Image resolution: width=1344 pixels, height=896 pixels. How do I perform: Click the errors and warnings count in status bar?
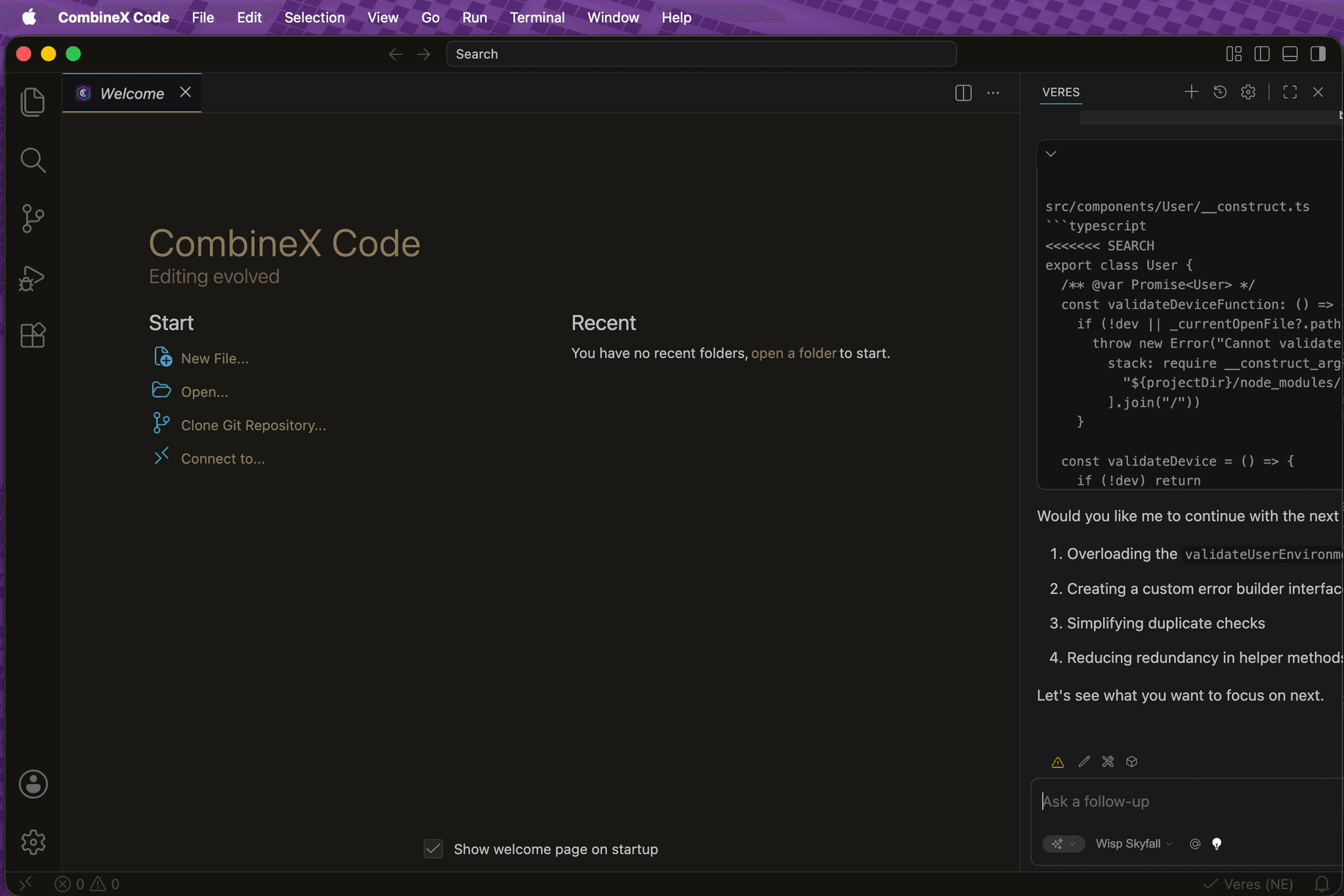[x=87, y=884]
